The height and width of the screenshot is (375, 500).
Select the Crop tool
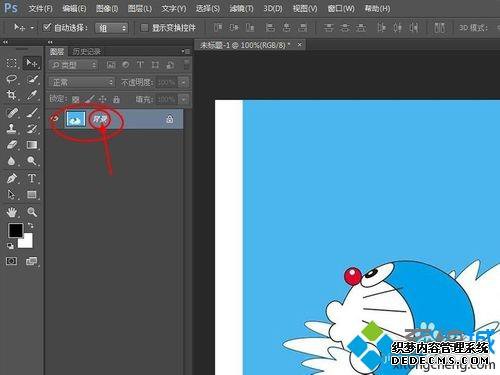12,95
